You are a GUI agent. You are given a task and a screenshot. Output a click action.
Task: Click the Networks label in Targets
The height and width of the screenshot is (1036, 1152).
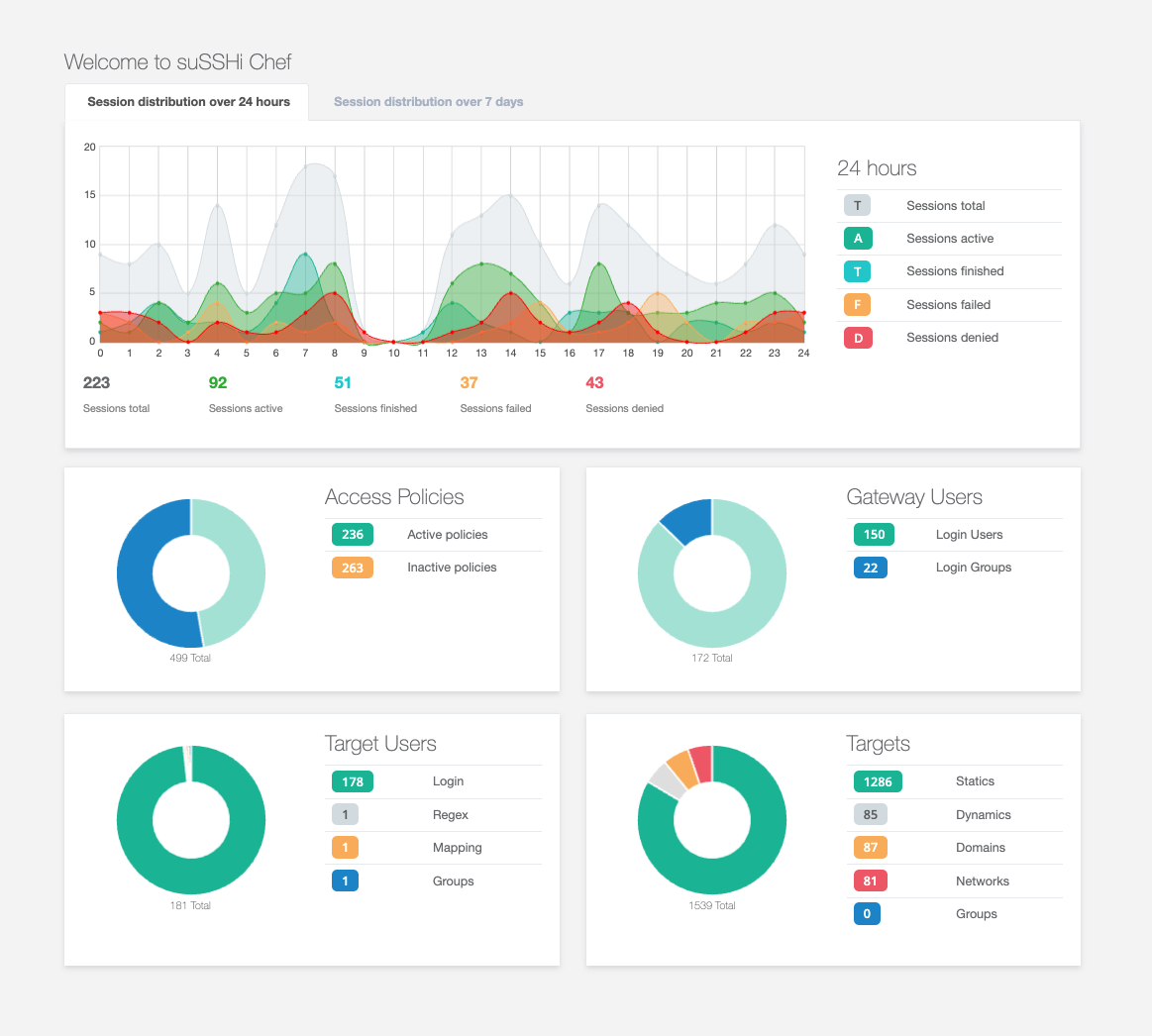[983, 881]
